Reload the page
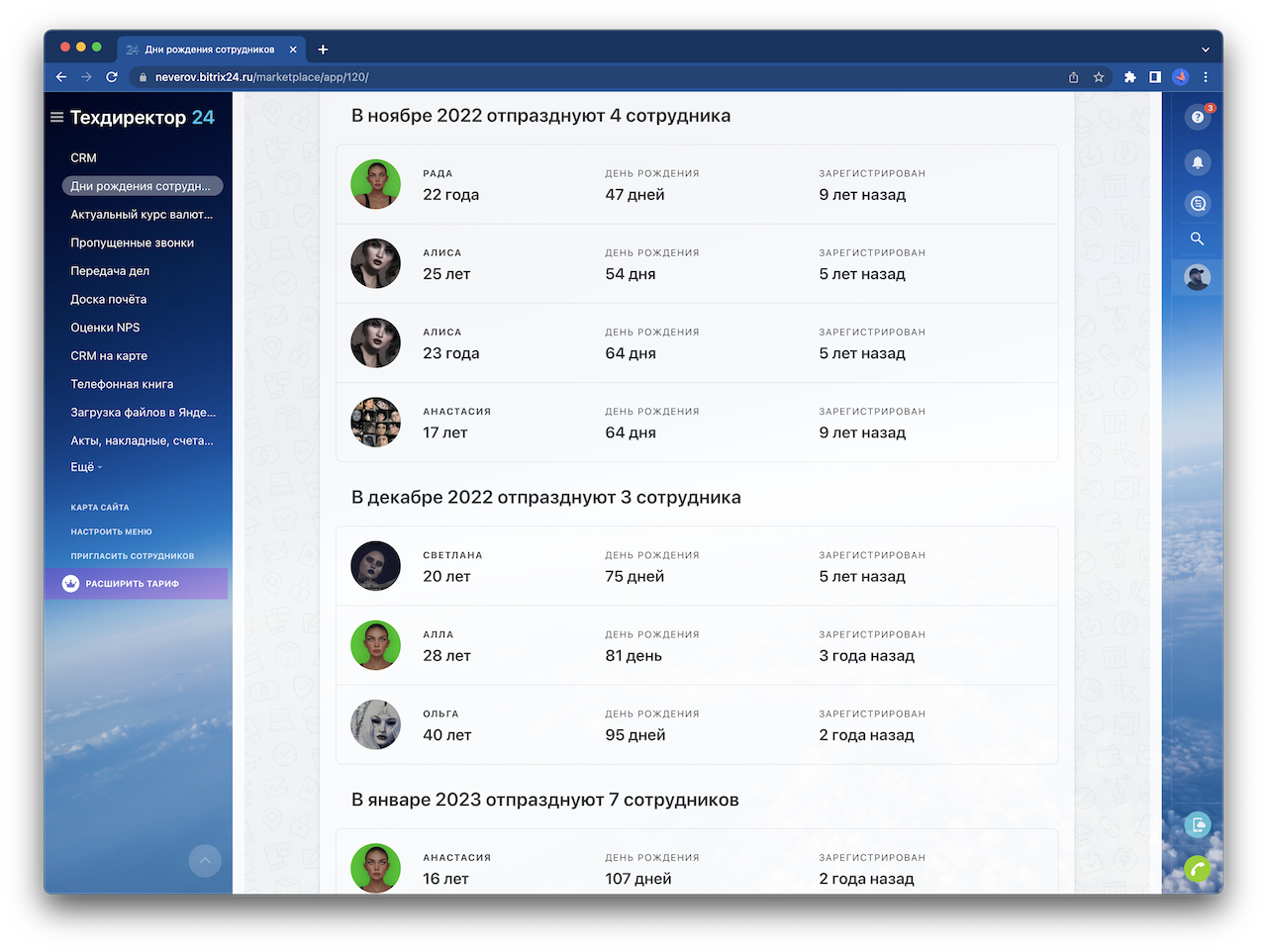1267x952 pixels. [x=112, y=77]
